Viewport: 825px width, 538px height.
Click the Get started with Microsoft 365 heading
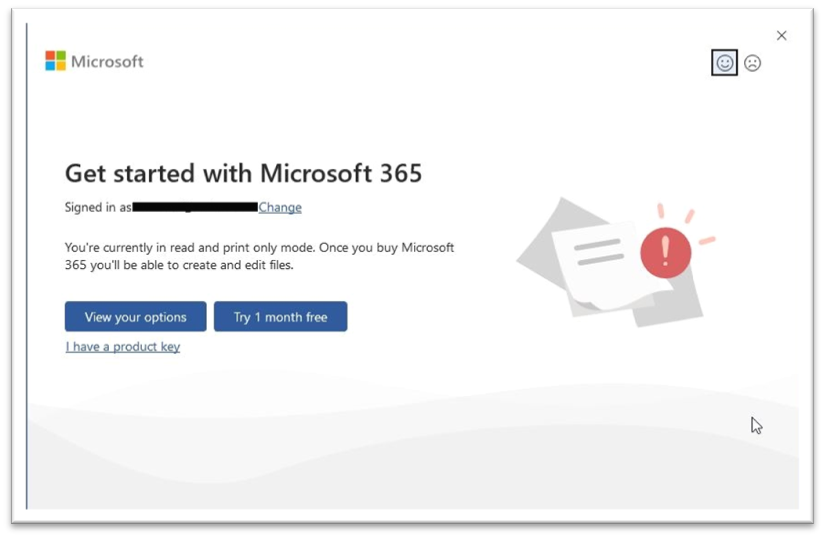click(243, 173)
